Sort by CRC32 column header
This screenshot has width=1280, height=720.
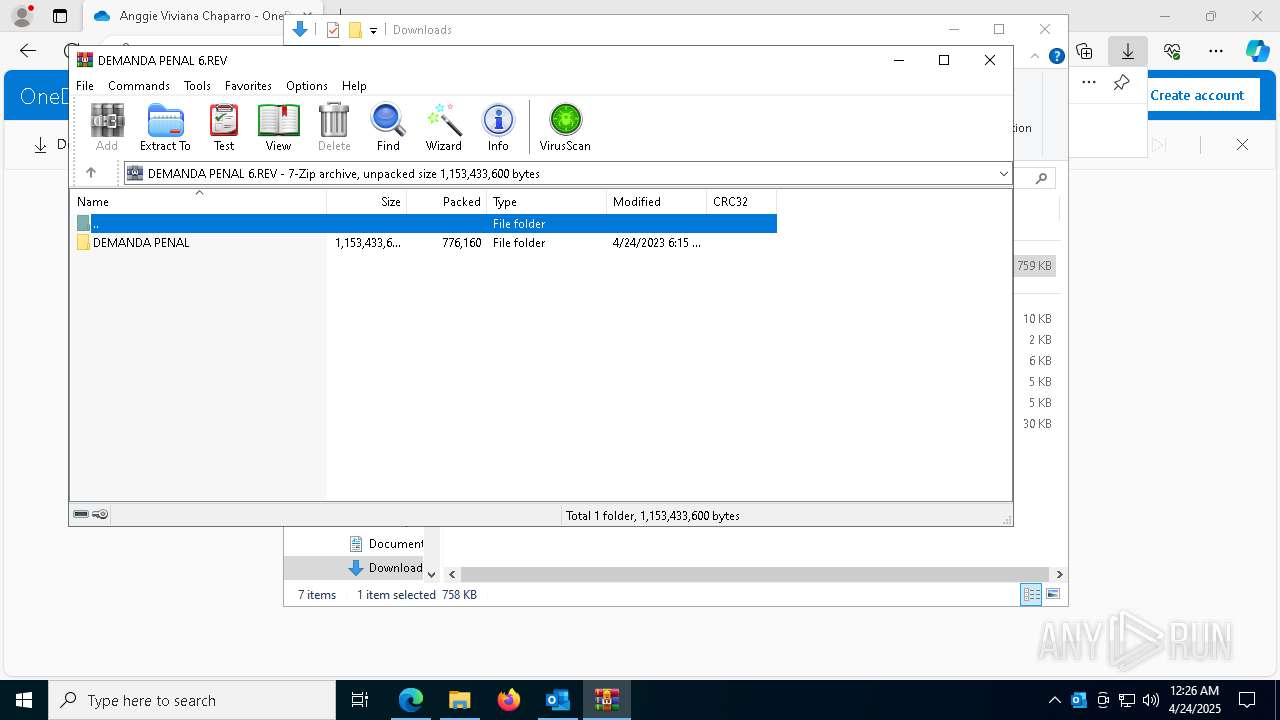[x=742, y=201]
